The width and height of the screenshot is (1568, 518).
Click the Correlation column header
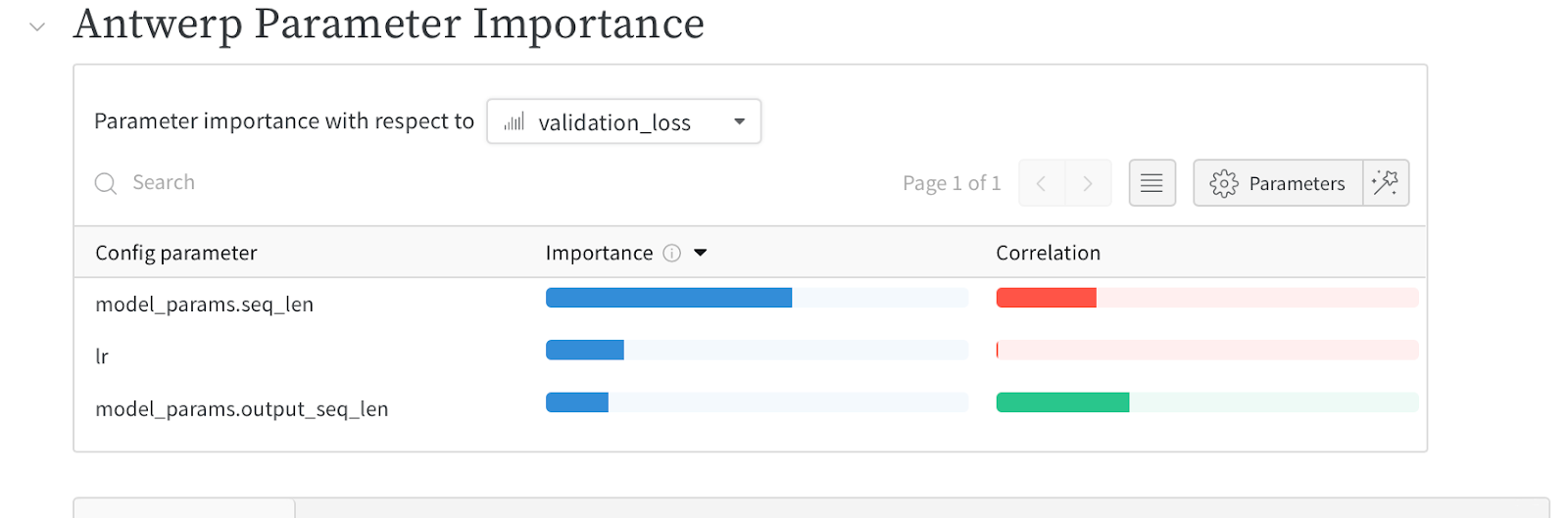pyautogui.click(x=1048, y=254)
